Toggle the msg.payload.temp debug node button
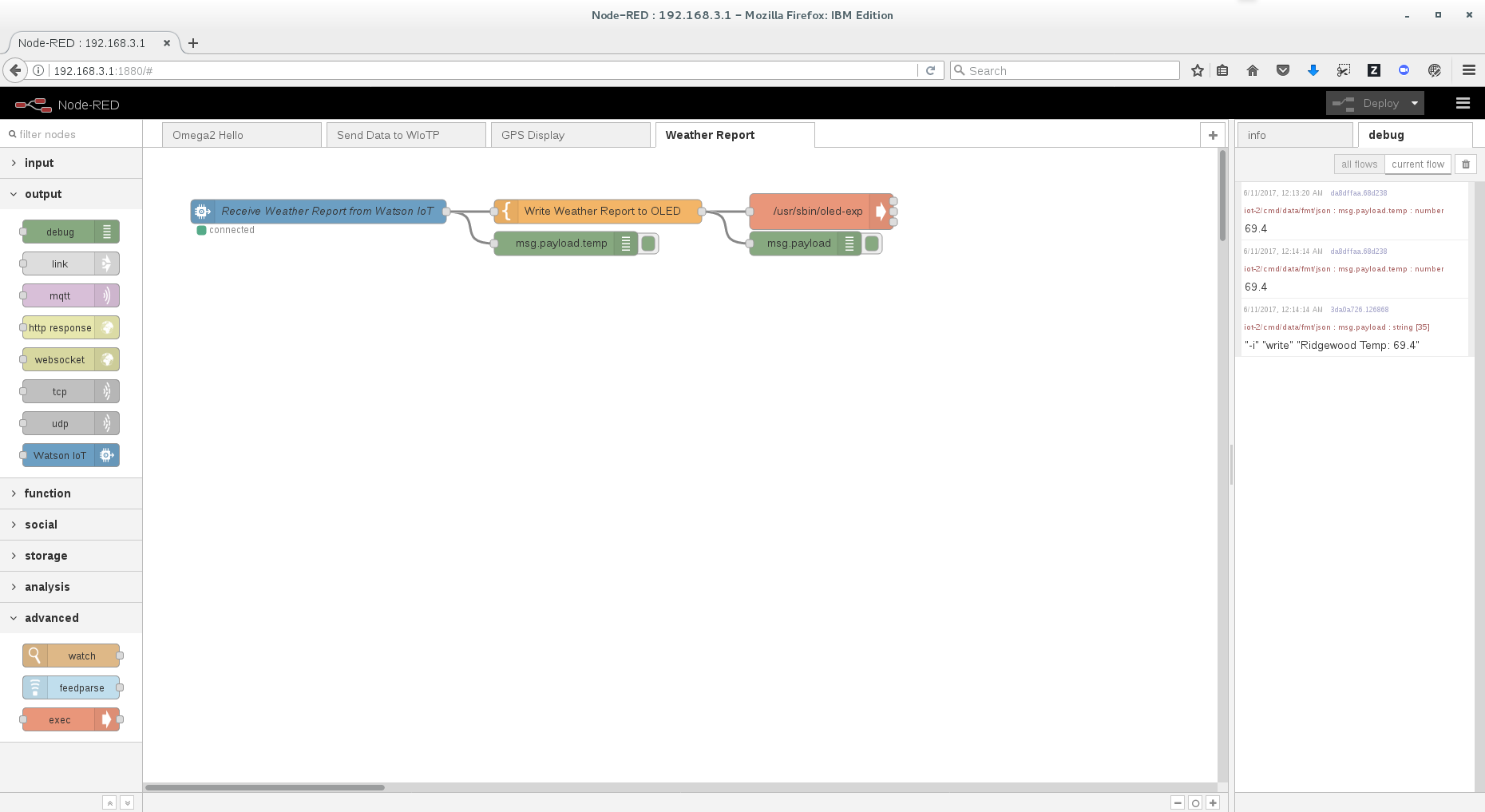 click(x=649, y=244)
